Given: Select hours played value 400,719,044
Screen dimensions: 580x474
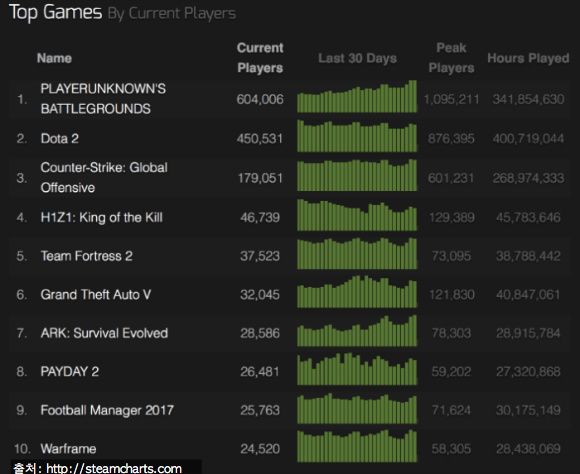Looking at the screenshot, I should pos(528,139).
